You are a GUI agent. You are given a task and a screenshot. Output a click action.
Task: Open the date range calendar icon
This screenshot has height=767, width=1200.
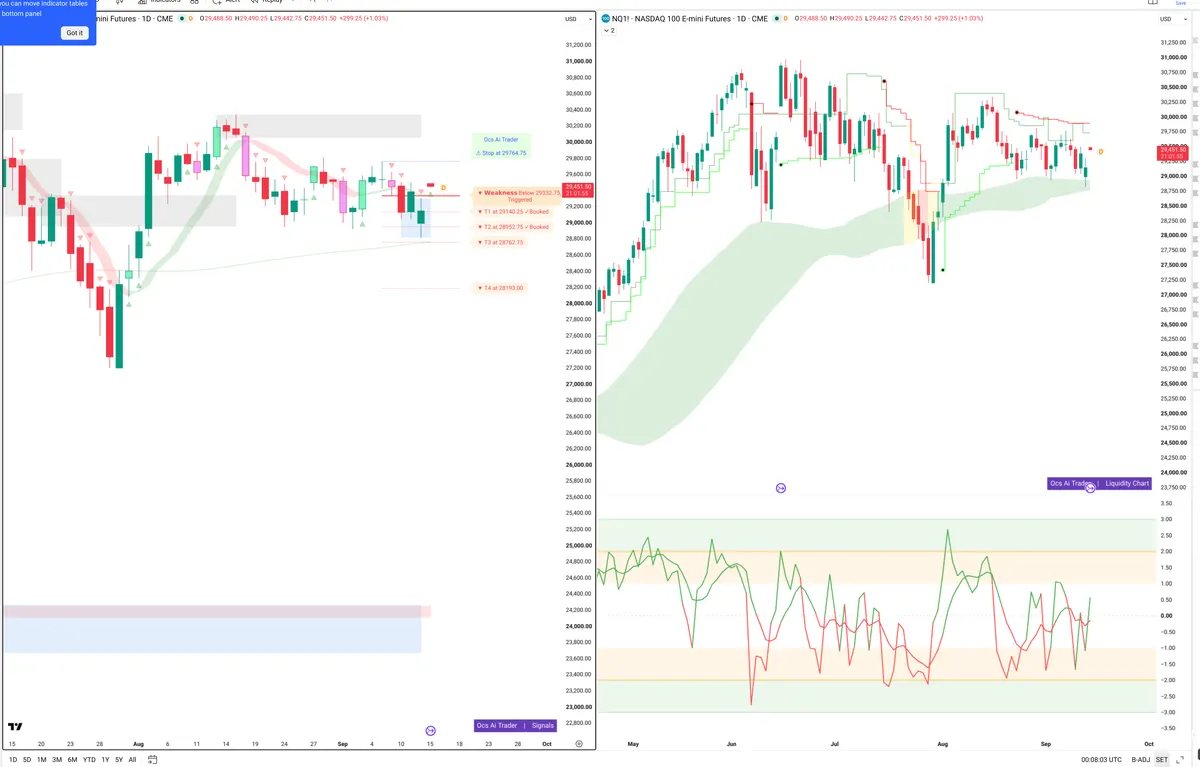[x=152, y=760]
